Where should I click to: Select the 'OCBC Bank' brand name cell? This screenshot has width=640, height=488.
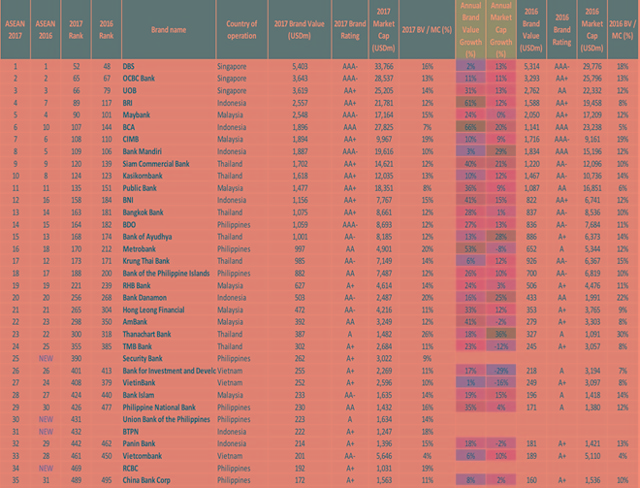tap(139, 78)
